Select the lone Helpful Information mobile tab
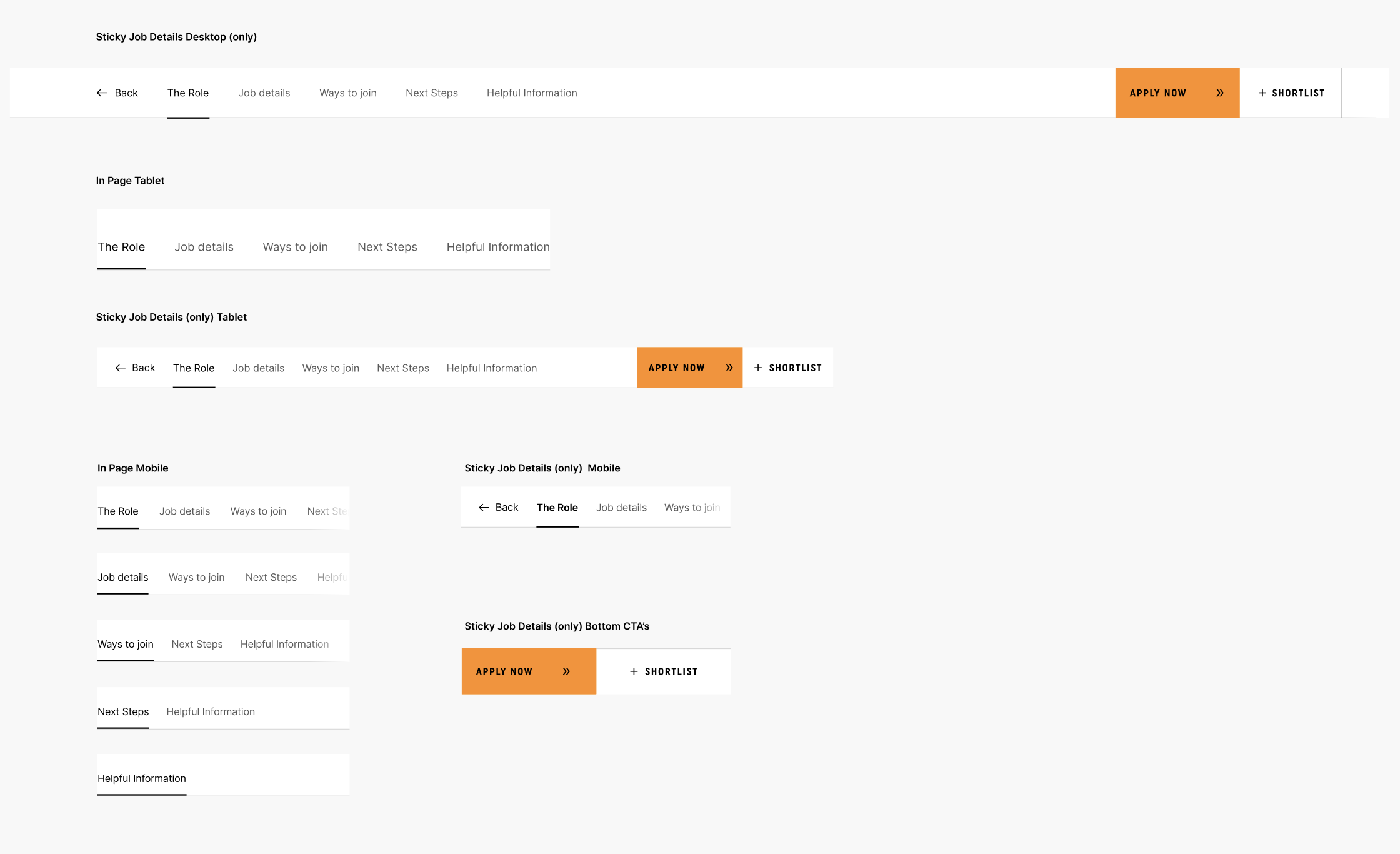1400x854 pixels. pyautogui.click(x=142, y=778)
